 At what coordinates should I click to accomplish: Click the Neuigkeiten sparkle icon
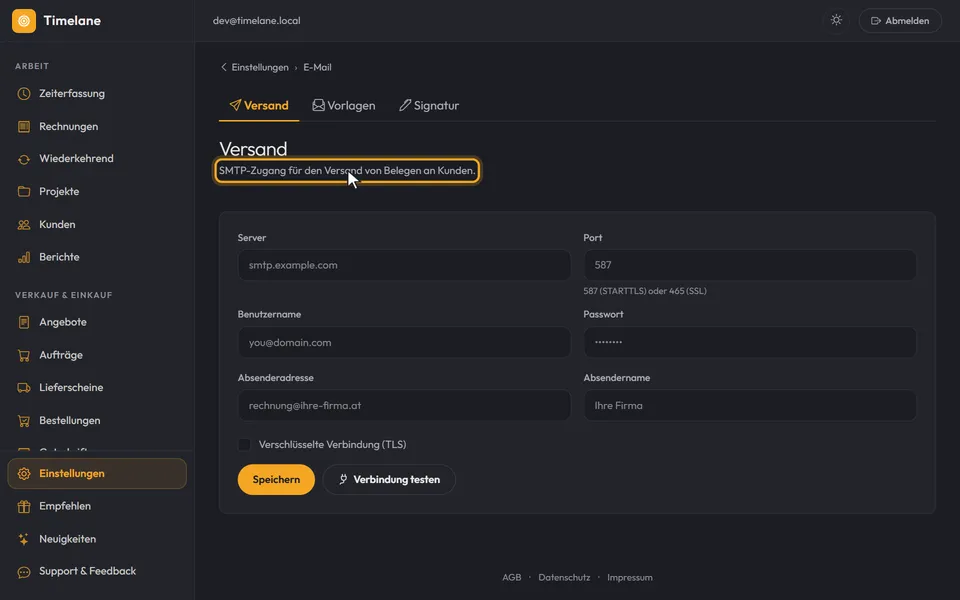[24, 539]
